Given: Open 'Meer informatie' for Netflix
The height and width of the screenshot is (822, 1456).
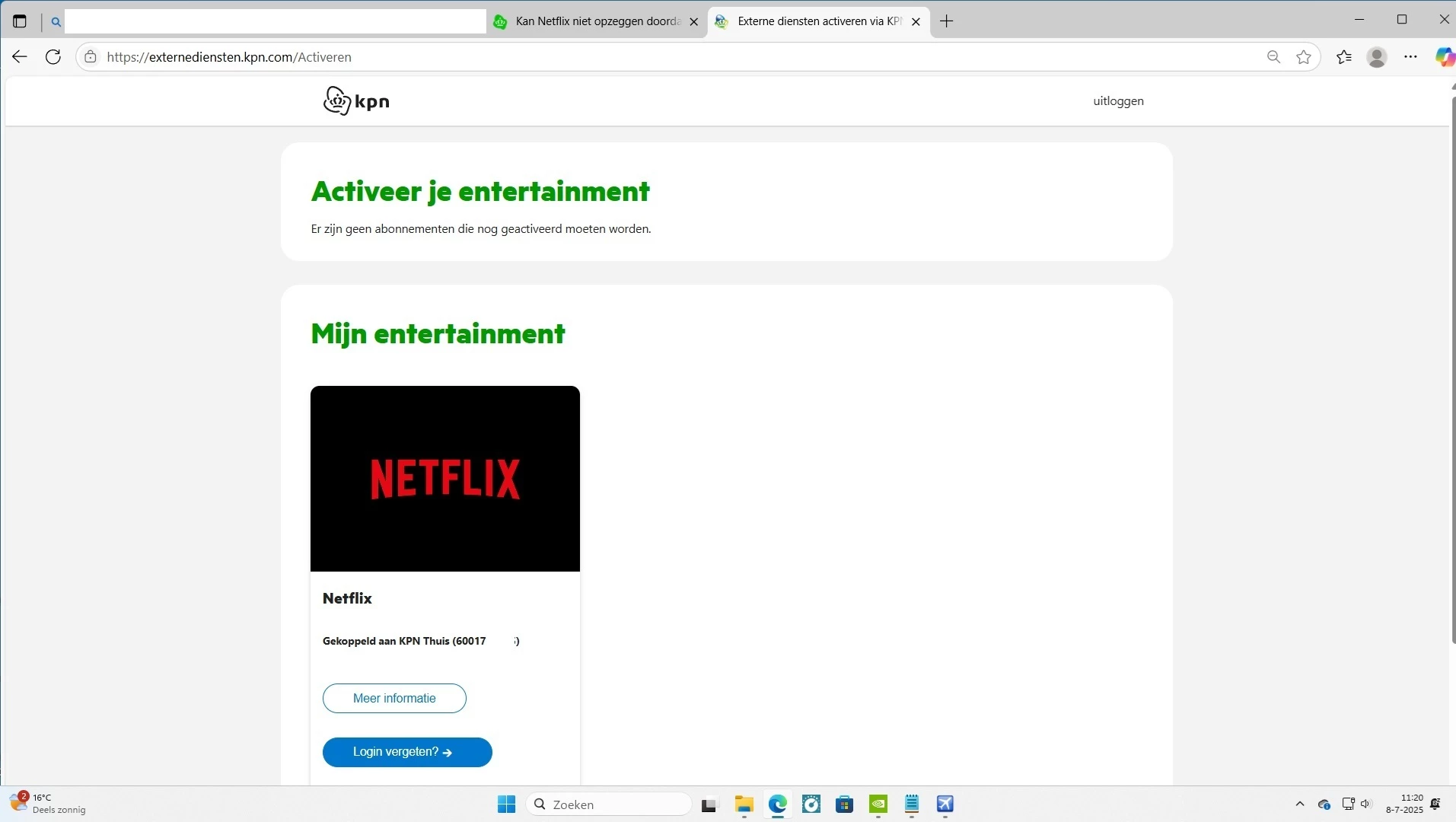Looking at the screenshot, I should 394,699.
